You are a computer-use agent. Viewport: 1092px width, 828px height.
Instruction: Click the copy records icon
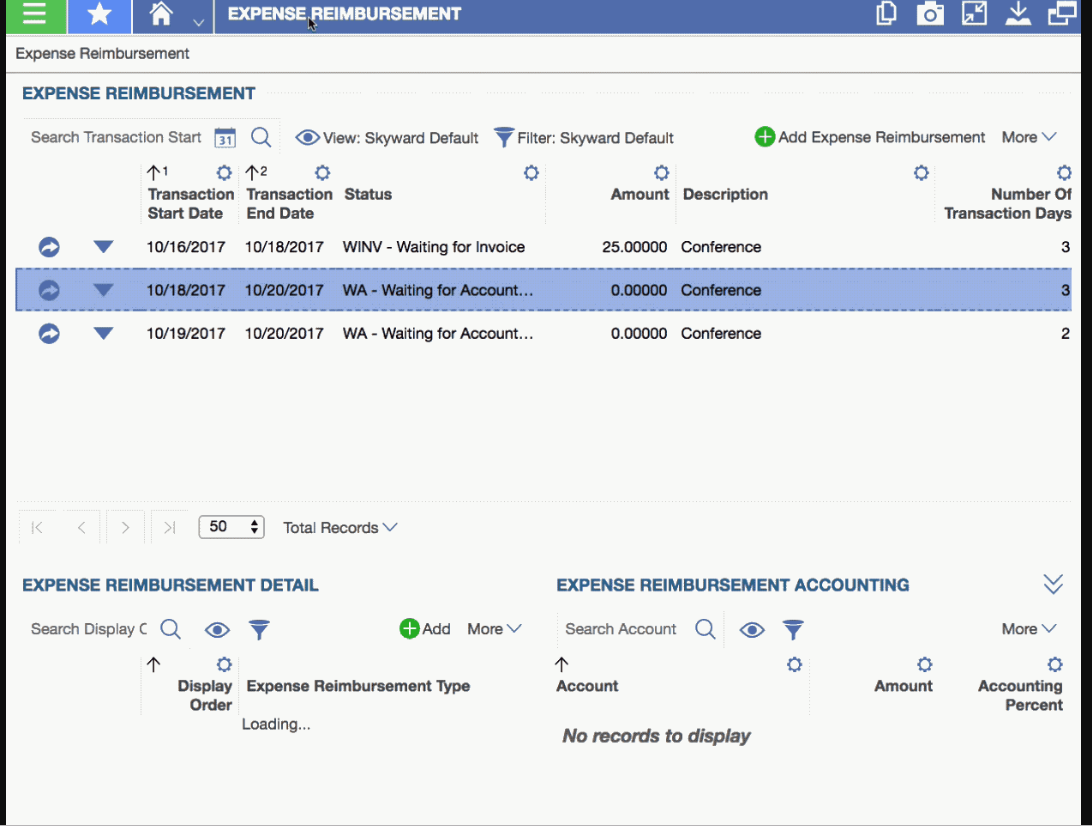point(885,14)
